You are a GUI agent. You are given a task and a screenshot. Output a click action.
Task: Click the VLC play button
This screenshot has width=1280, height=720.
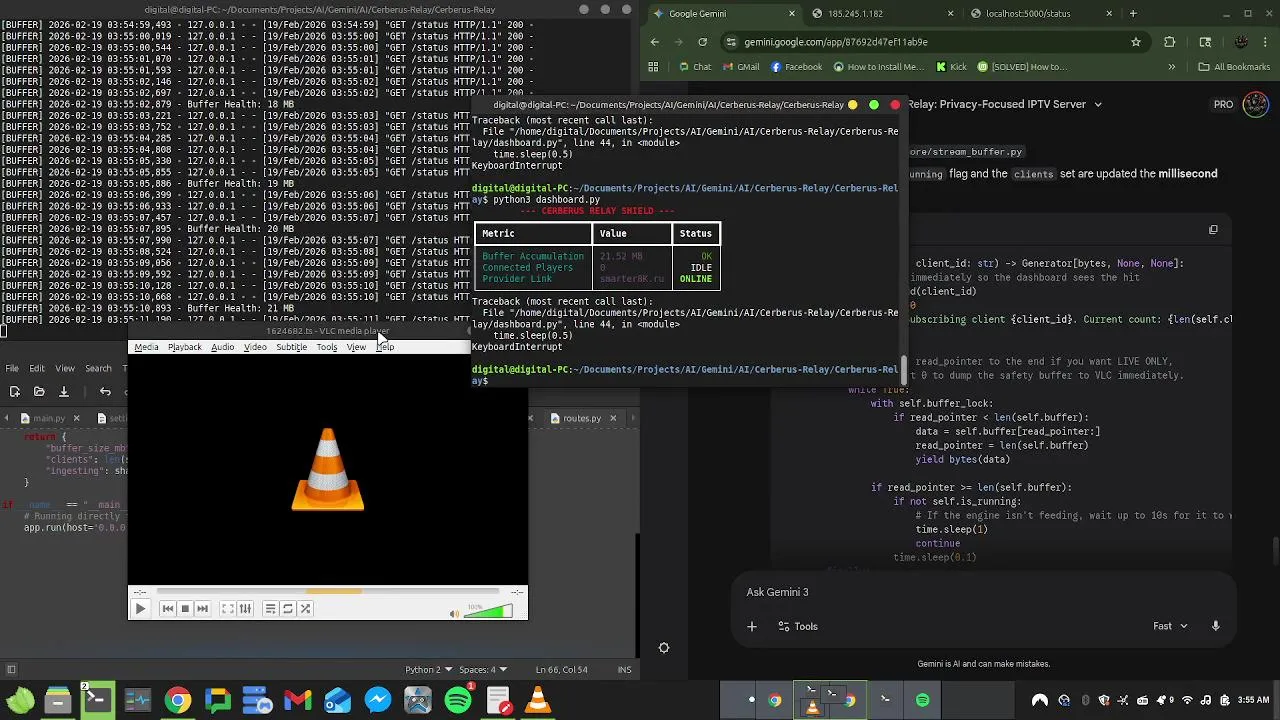point(140,608)
